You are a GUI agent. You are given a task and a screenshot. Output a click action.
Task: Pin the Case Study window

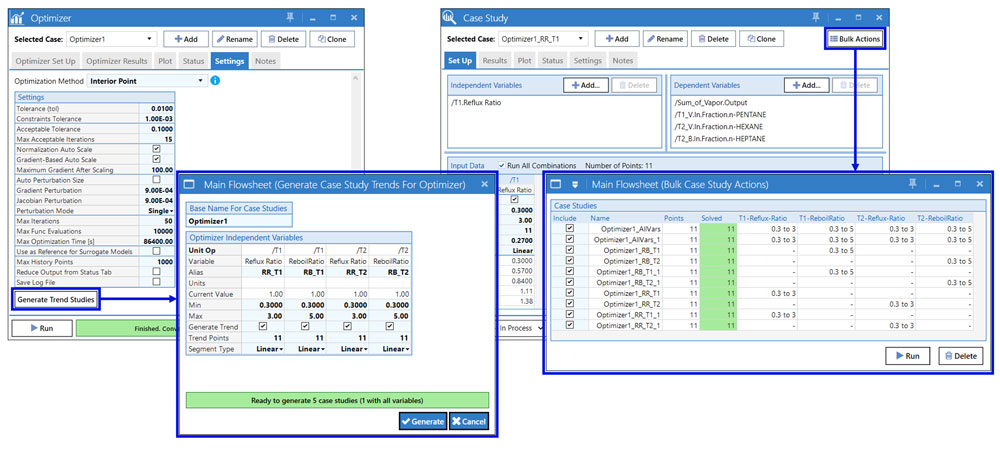tap(816, 18)
